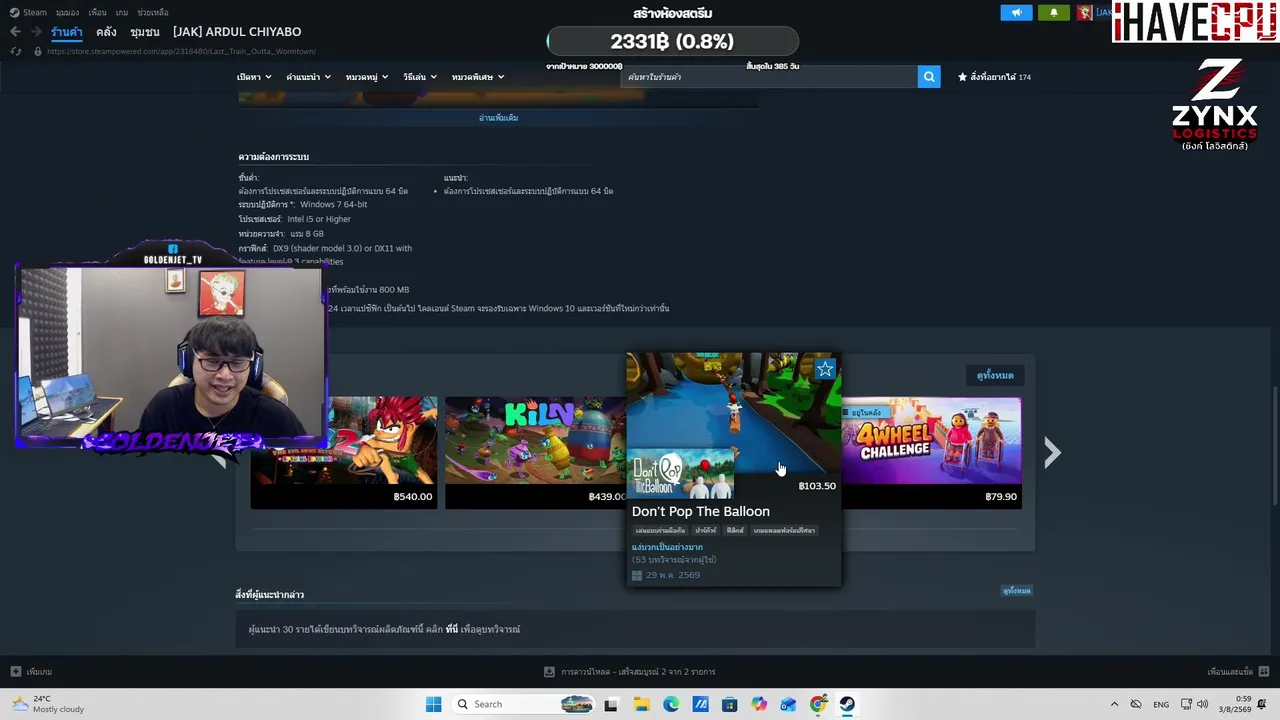Toggle wishlist star on Don't Pop The Balloon
The width and height of the screenshot is (1280, 720).
(825, 370)
